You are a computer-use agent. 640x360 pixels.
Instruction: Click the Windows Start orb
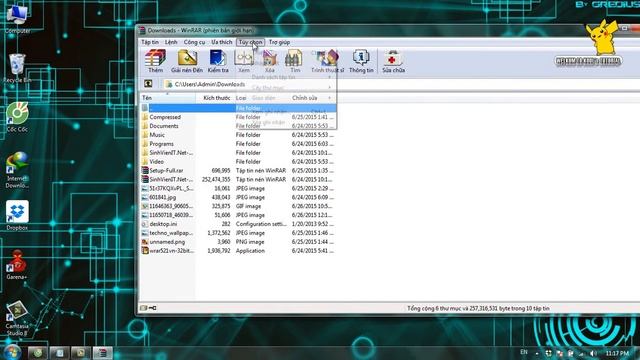(x=12, y=352)
